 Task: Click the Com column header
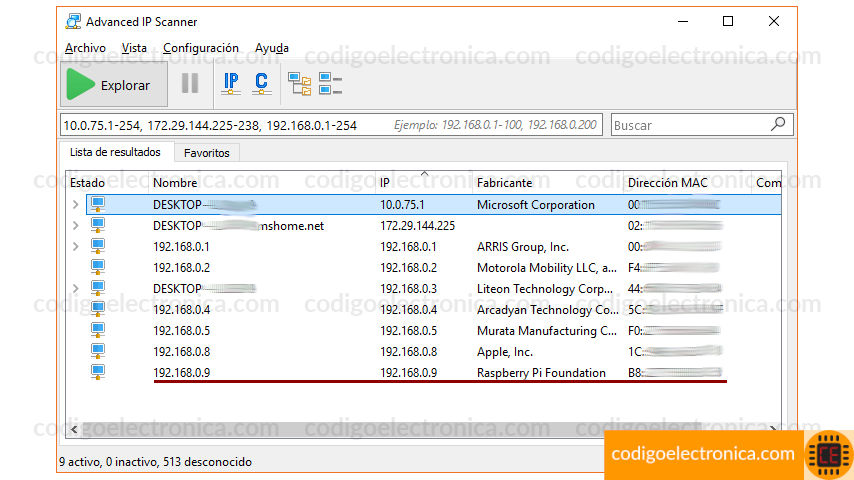[768, 183]
